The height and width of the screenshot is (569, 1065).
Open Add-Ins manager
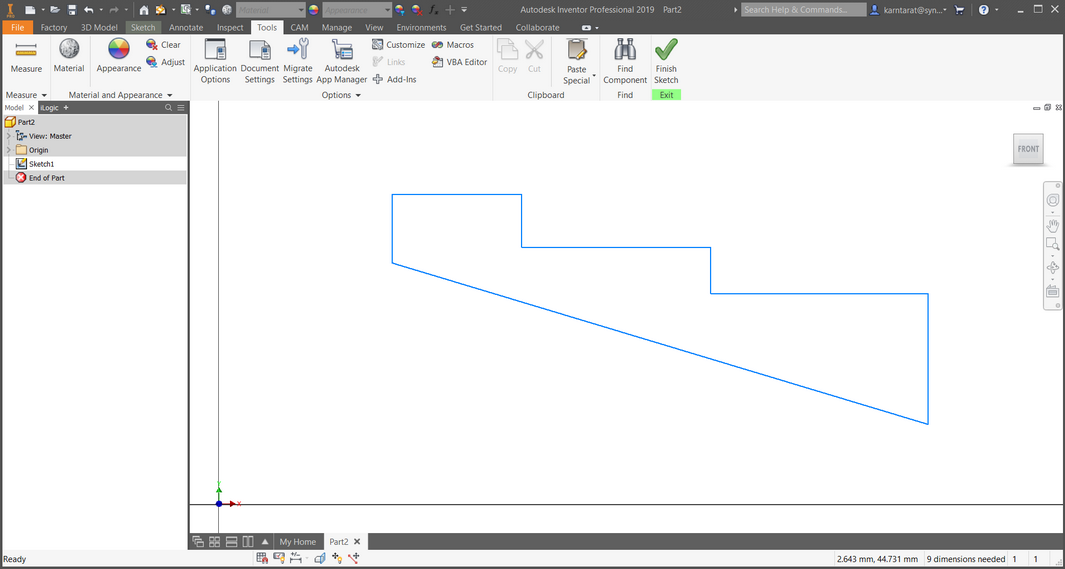tap(395, 79)
